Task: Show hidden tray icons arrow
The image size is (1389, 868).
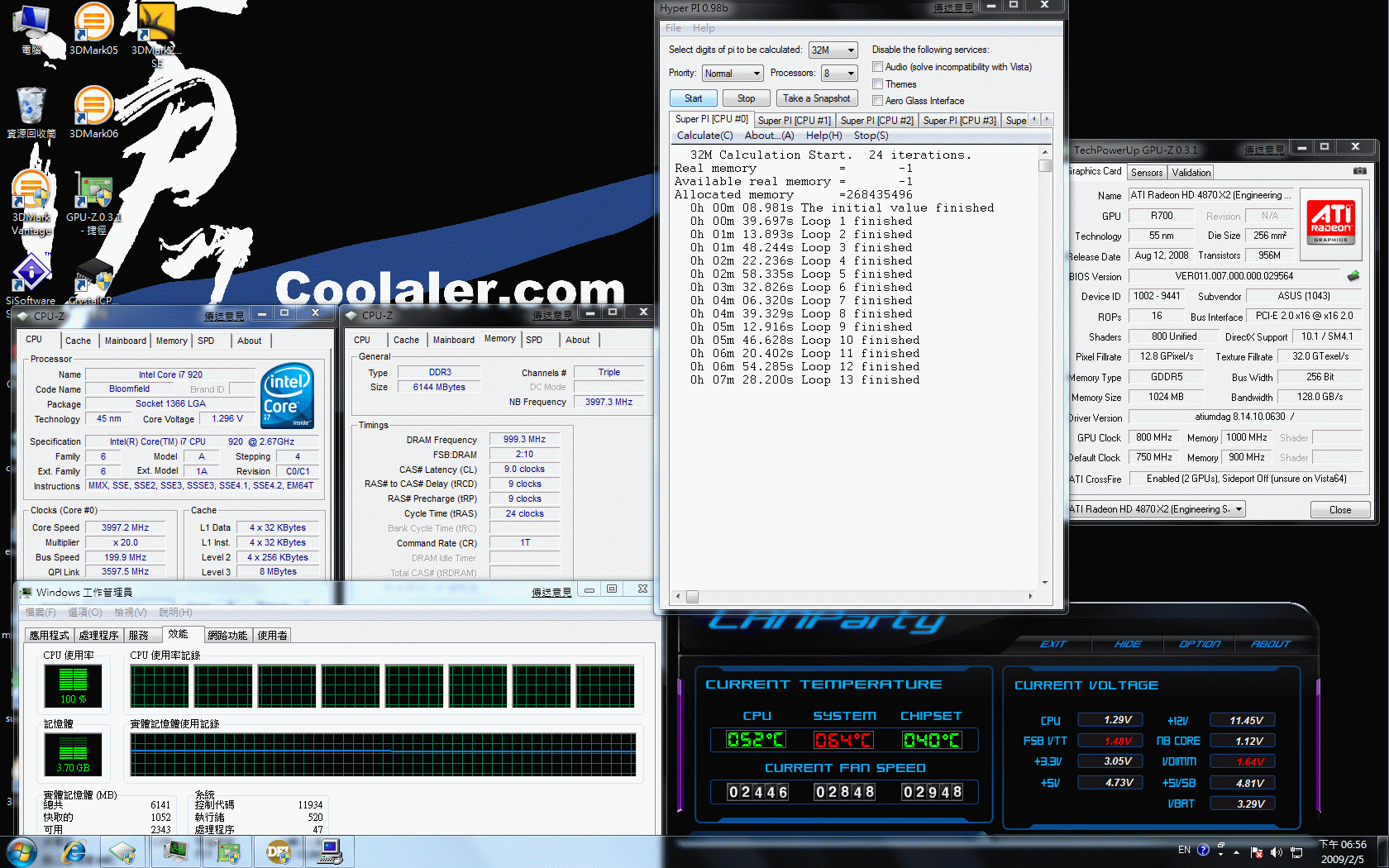Action: click(1237, 851)
